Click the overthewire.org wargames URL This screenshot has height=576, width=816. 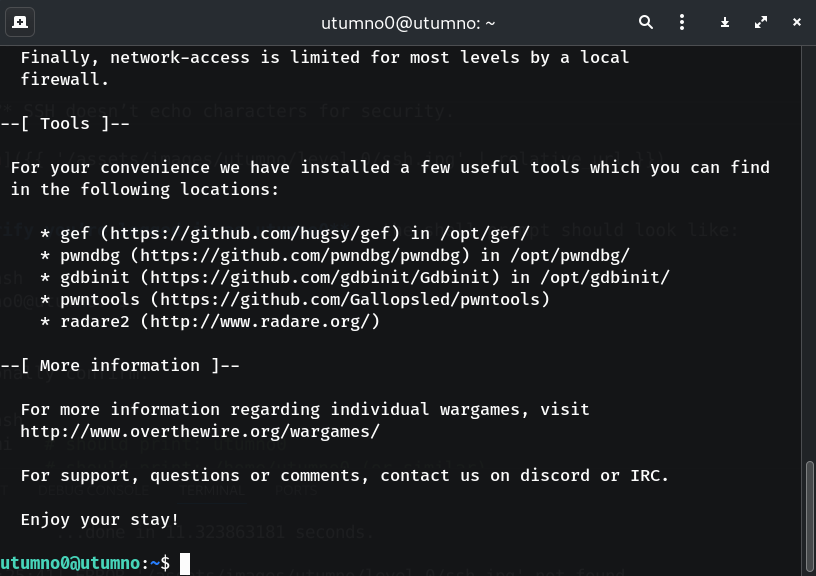pyautogui.click(x=200, y=431)
